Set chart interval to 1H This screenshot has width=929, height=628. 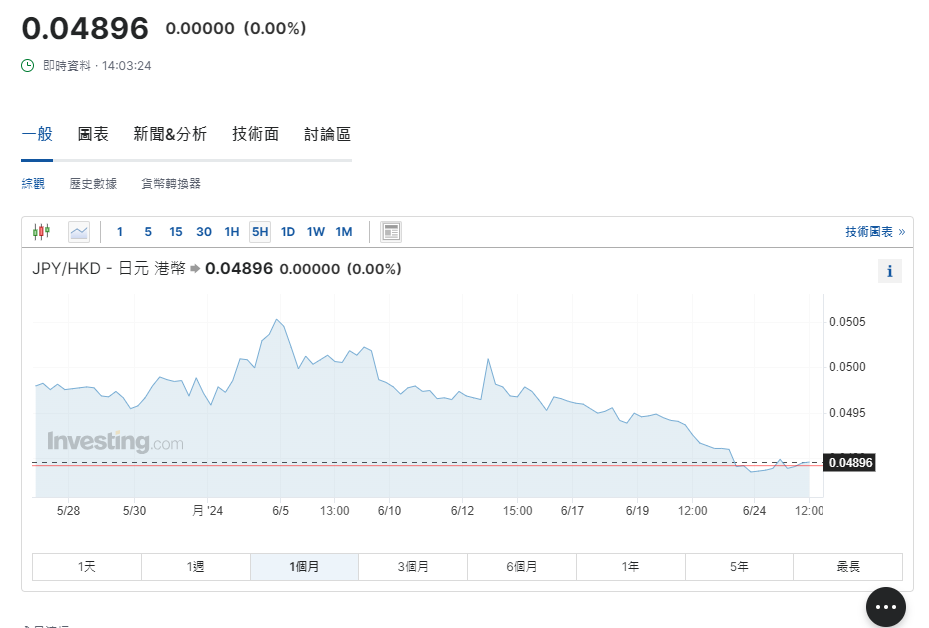[x=232, y=232]
